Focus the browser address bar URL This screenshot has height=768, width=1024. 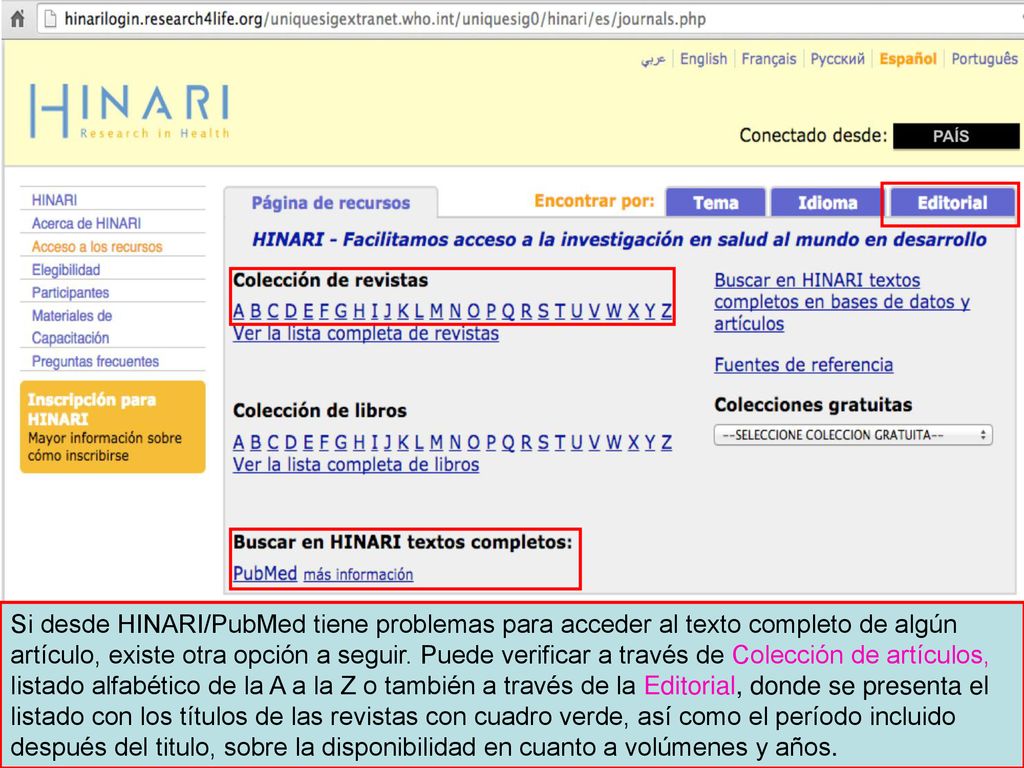[x=385, y=19]
